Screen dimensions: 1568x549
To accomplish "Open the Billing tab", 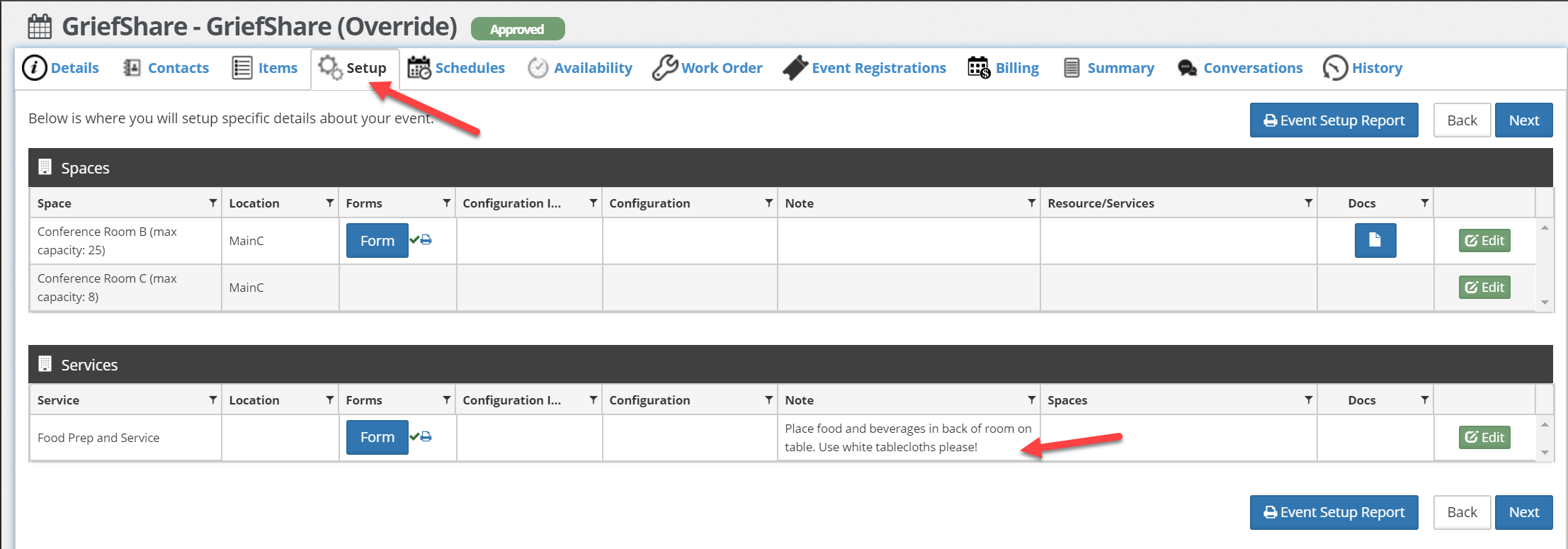I will click(1004, 68).
